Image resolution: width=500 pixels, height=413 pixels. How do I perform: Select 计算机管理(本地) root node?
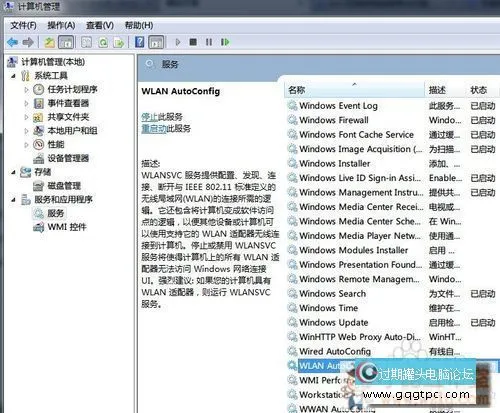click(53, 62)
